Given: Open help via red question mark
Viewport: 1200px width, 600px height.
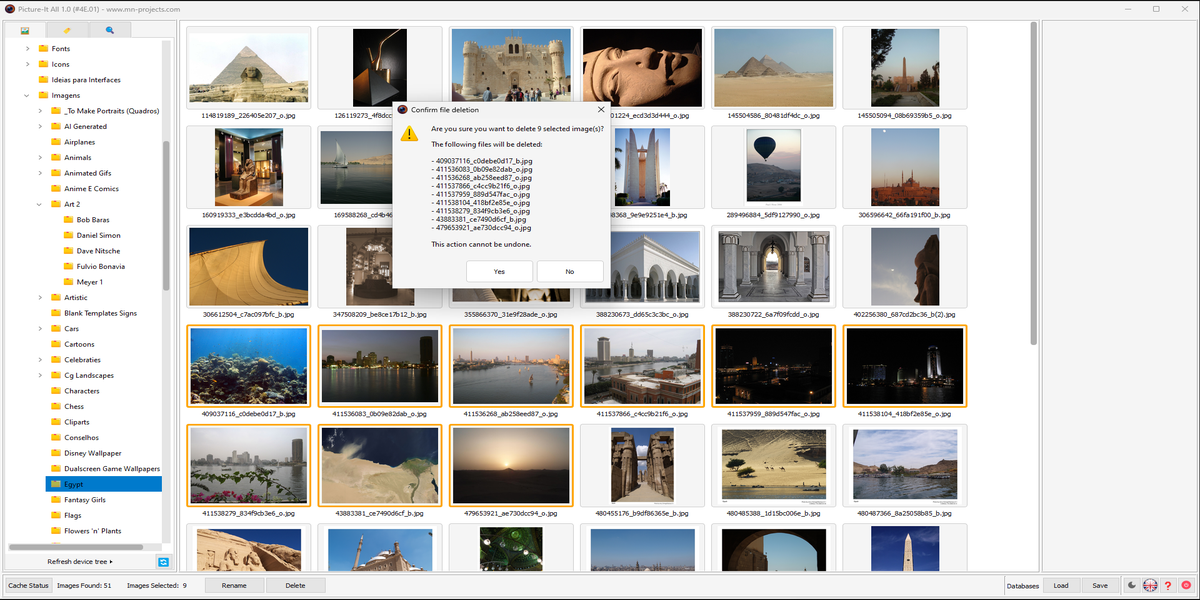Looking at the screenshot, I should tap(1167, 585).
